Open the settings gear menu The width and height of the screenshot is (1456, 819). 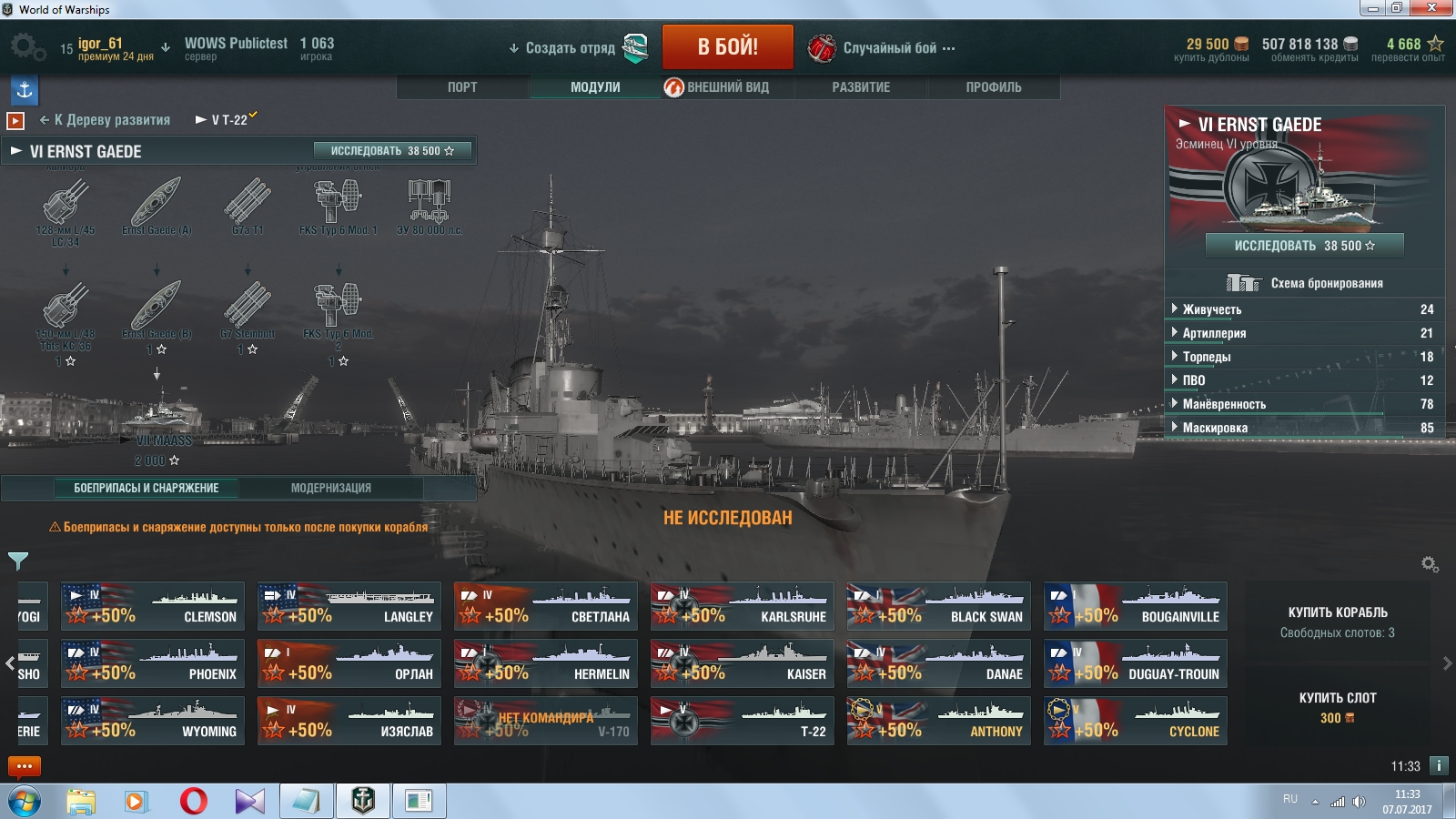(x=27, y=47)
